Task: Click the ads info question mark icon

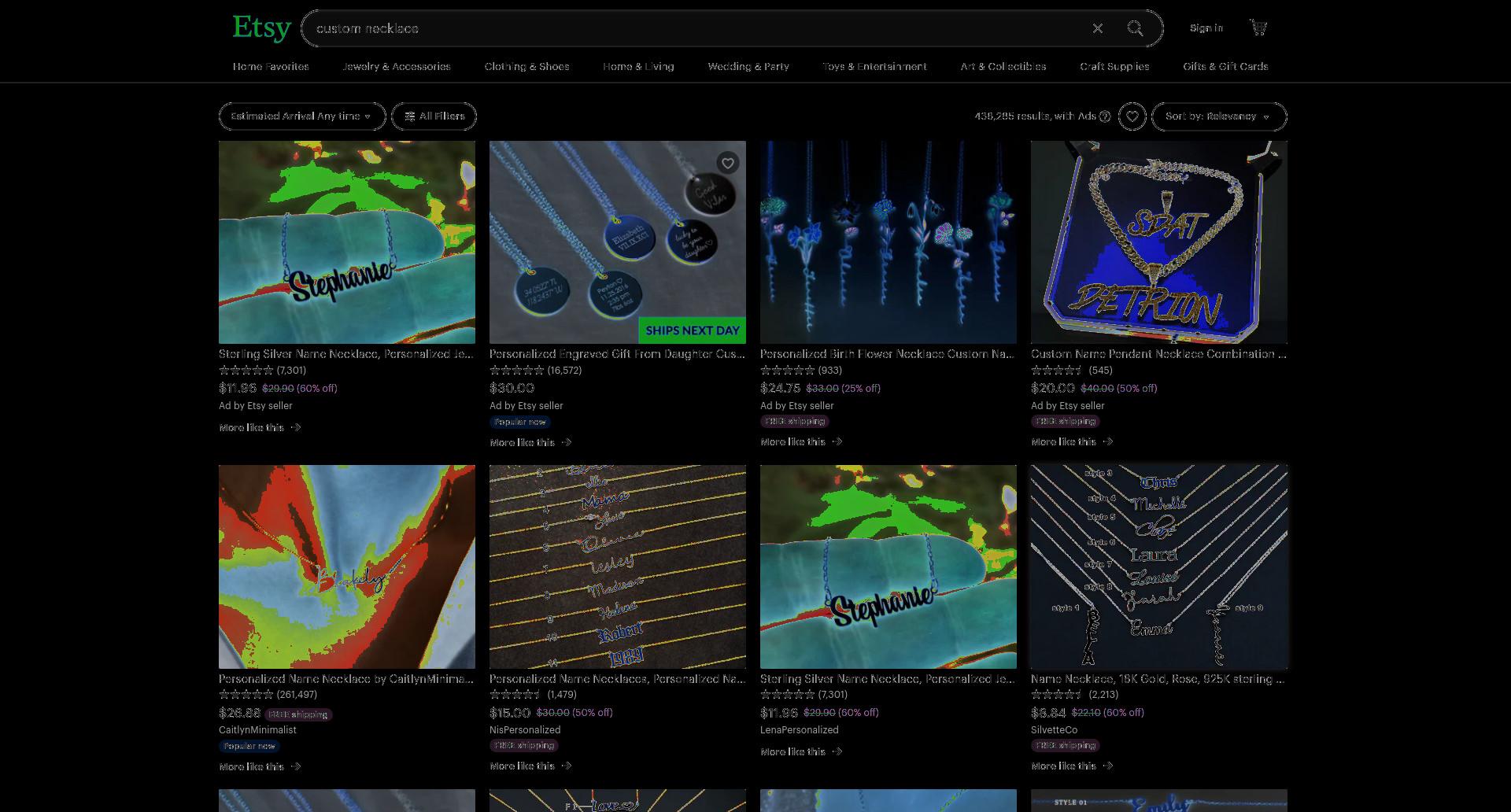Action: point(1105,116)
